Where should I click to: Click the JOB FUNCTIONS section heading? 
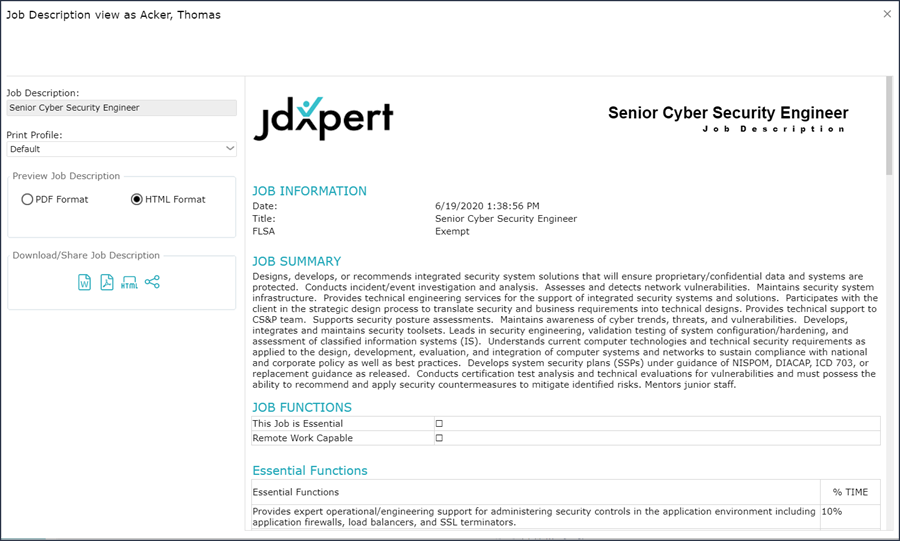[301, 407]
